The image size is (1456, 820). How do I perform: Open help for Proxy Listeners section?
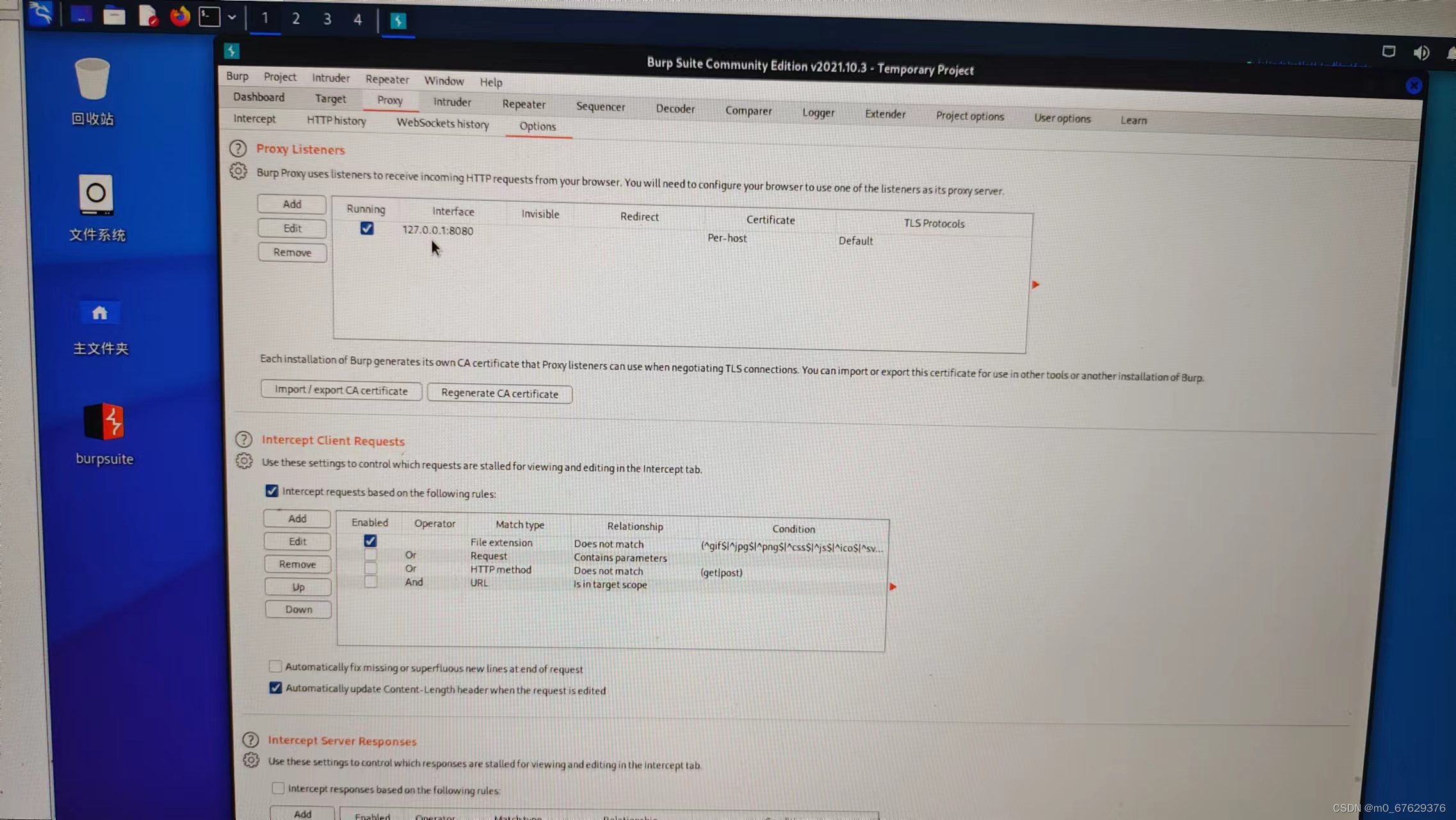coord(238,149)
